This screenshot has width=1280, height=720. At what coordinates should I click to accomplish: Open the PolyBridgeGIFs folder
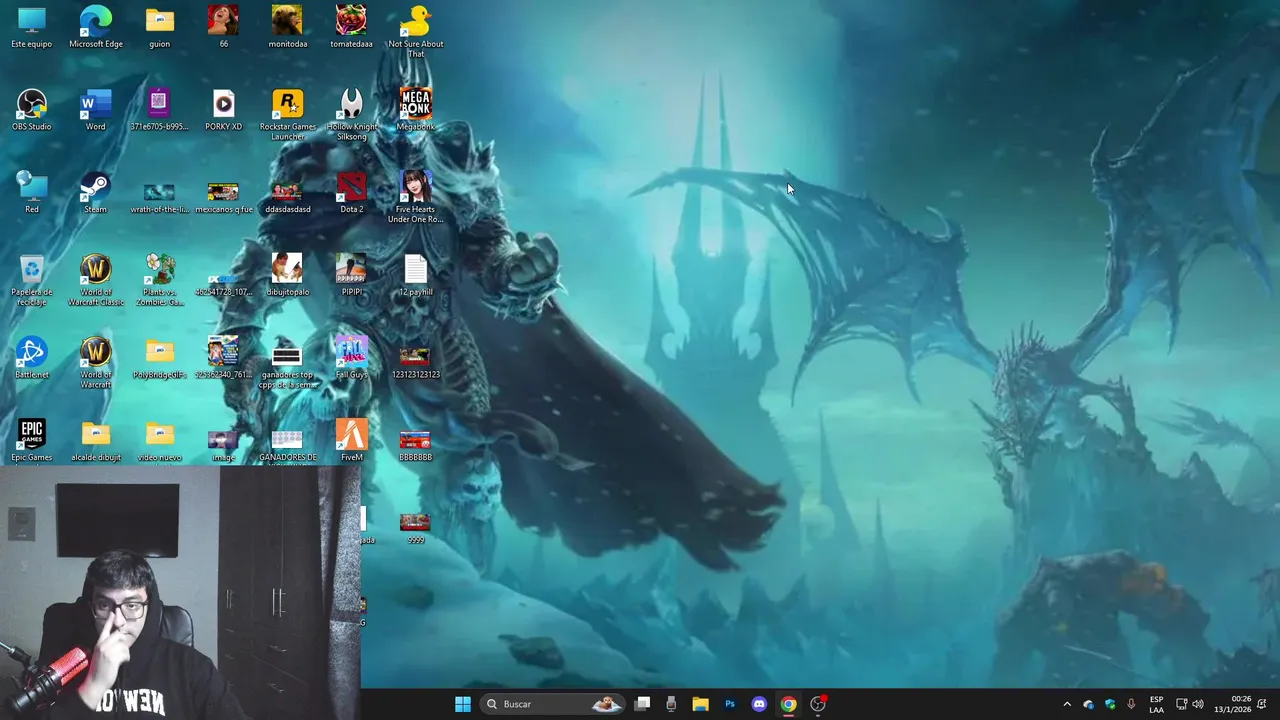[x=160, y=358]
